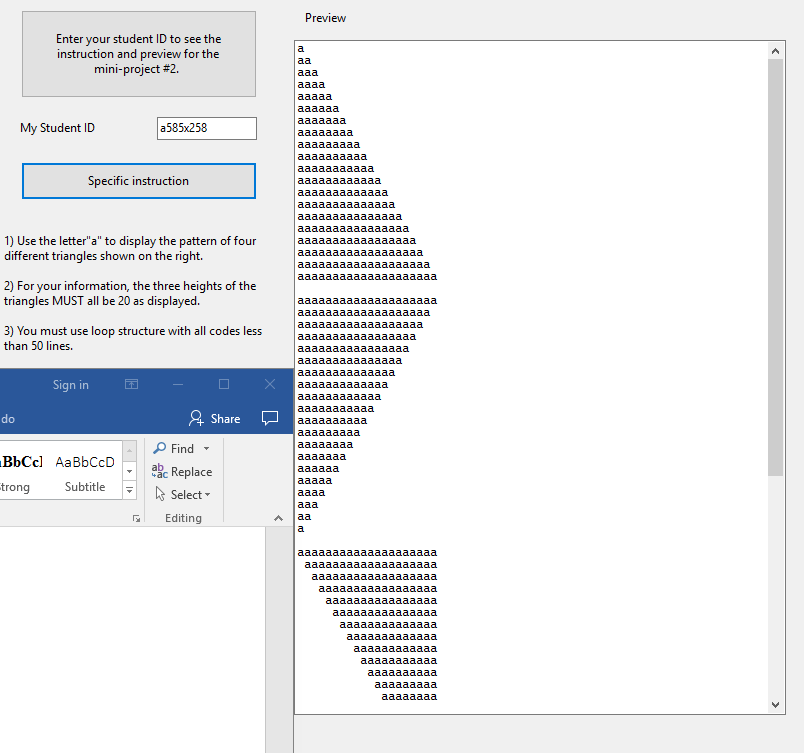Click the Share person icon
The image size is (804, 753).
196,418
